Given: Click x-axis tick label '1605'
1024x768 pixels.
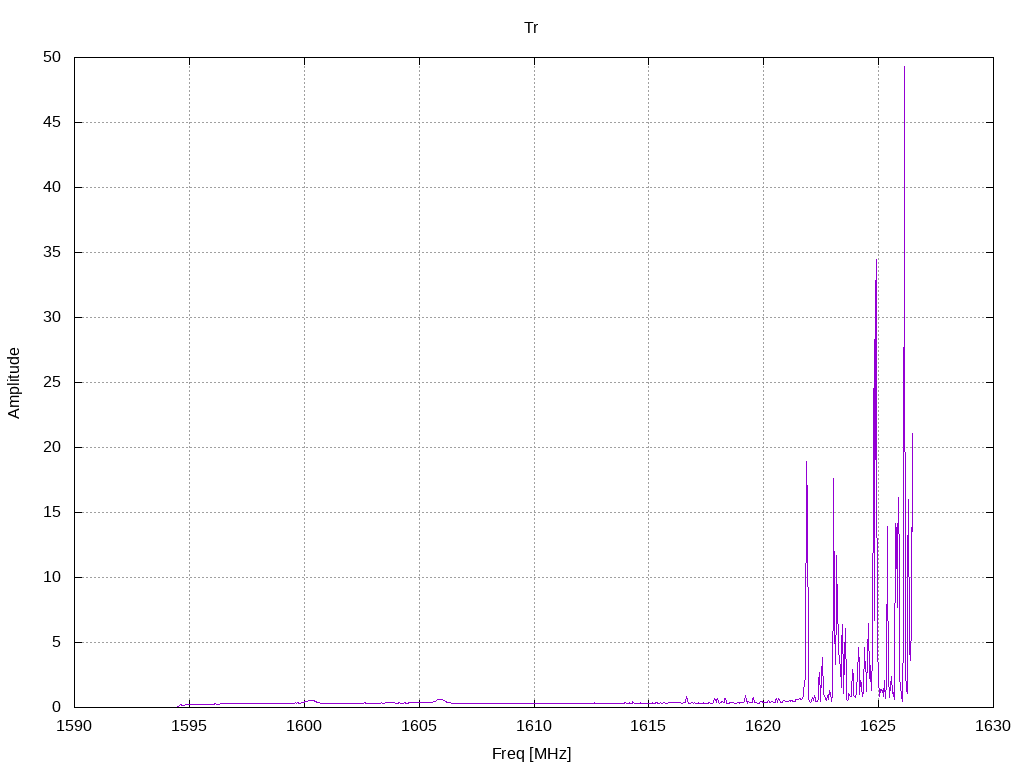Looking at the screenshot, I should click(x=419, y=726).
